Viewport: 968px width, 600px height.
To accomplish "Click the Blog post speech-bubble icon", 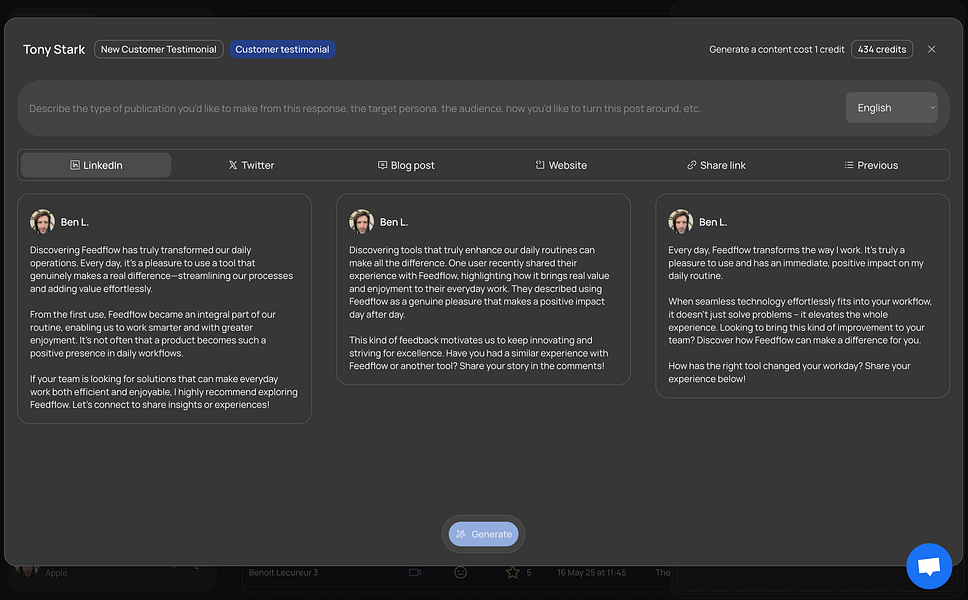I will point(381,164).
